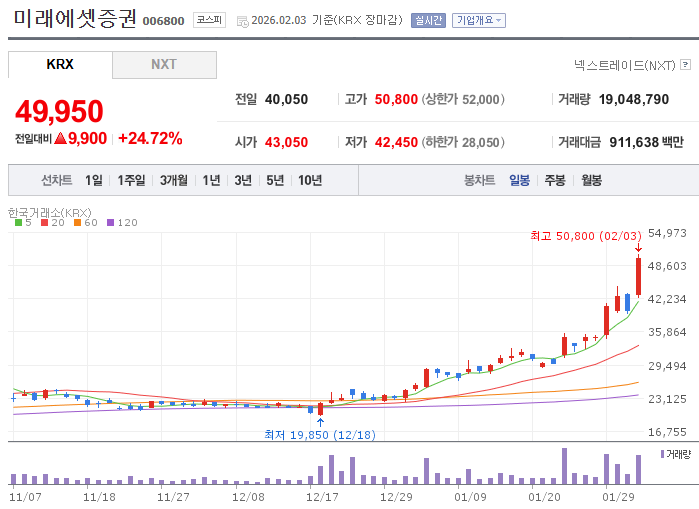Click the 최고 50,800 (02/03) chart annotation
The image size is (699, 509).
(586, 236)
